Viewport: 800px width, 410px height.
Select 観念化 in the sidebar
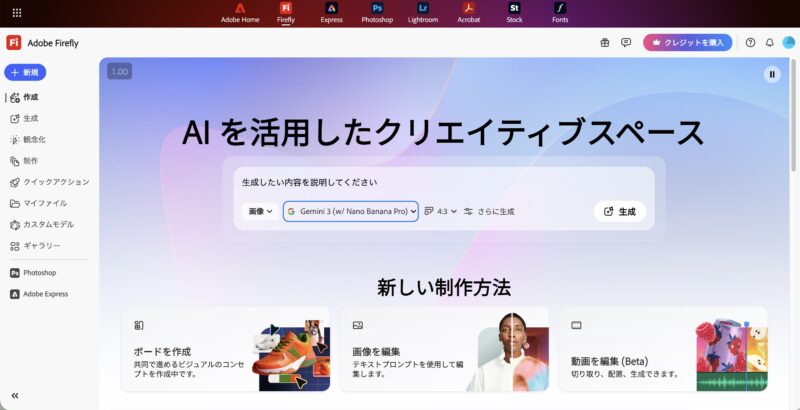28,139
